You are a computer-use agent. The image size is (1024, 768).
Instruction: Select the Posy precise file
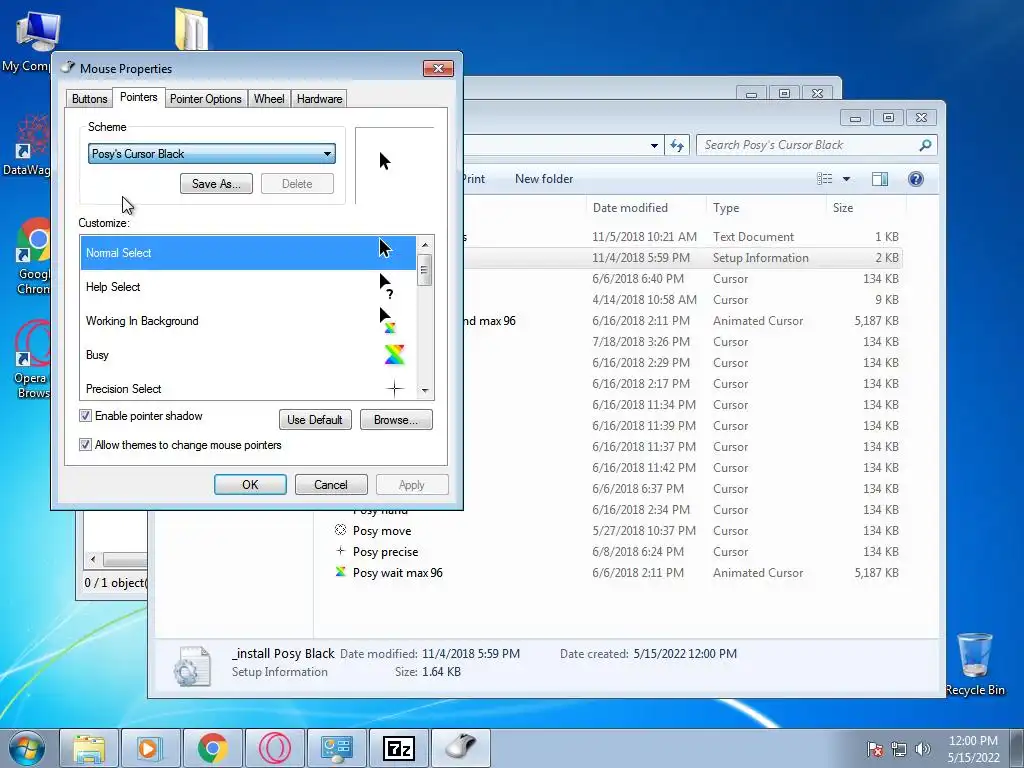pos(385,552)
